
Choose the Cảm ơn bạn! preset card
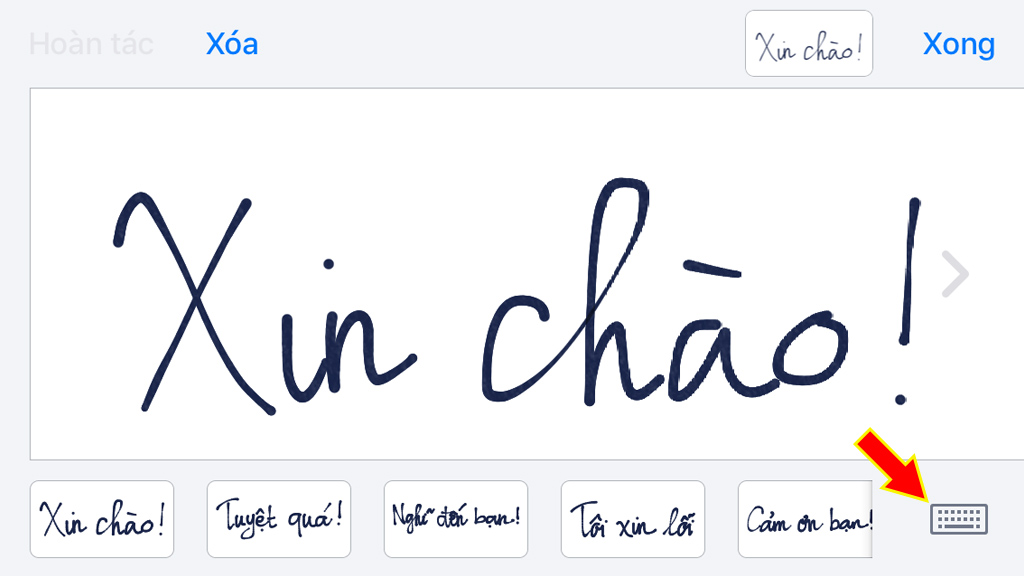tap(805, 519)
